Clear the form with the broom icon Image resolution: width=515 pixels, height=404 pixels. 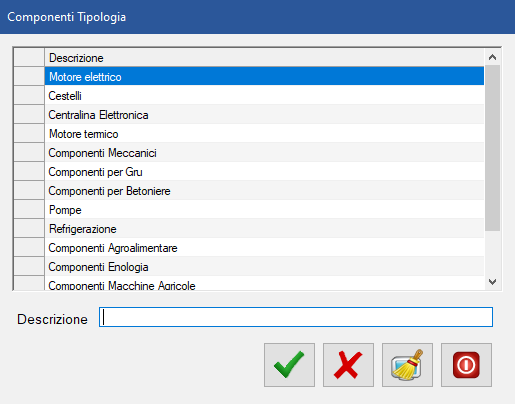pyautogui.click(x=407, y=365)
